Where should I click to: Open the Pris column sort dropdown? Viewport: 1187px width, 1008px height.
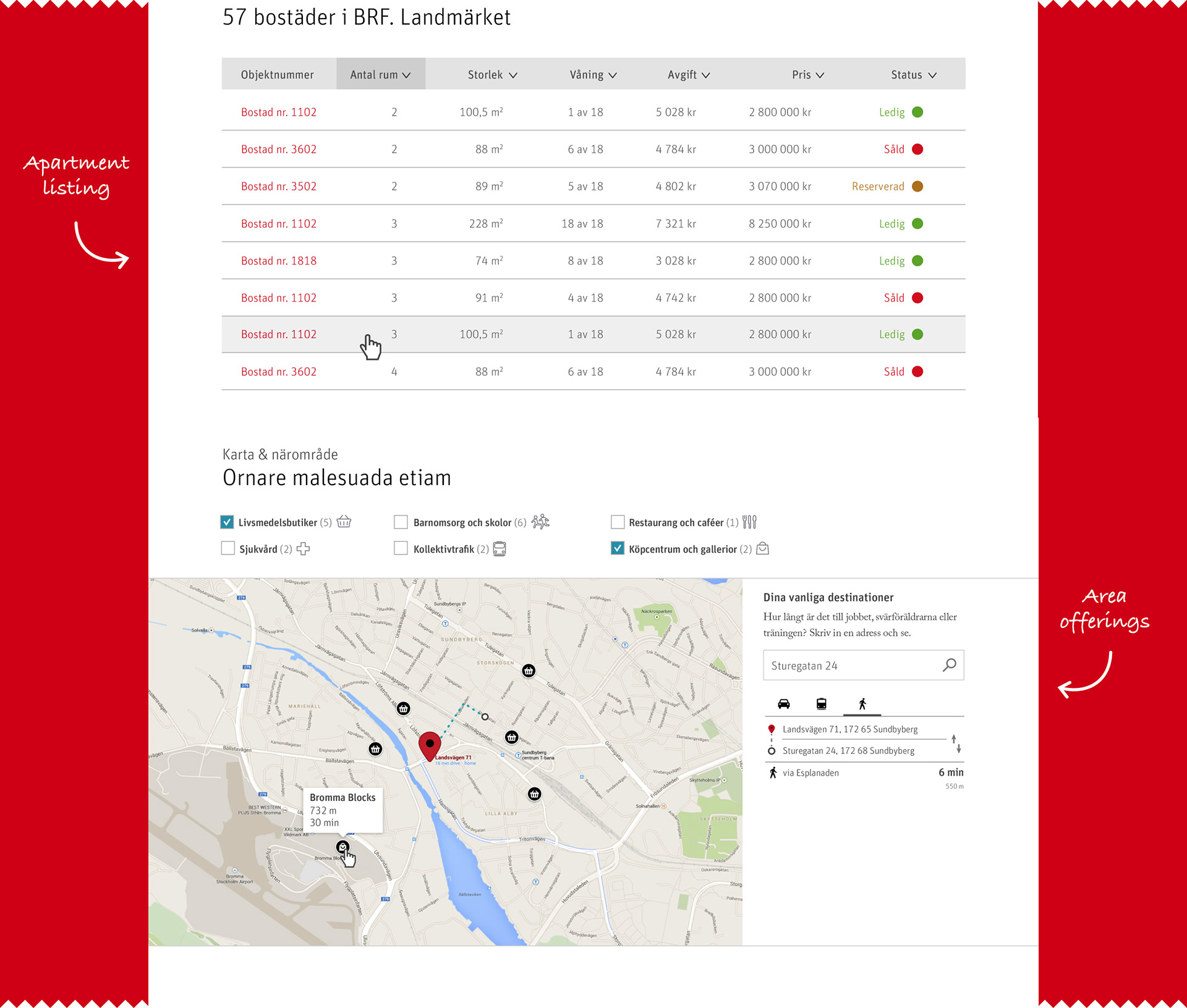tap(807, 74)
